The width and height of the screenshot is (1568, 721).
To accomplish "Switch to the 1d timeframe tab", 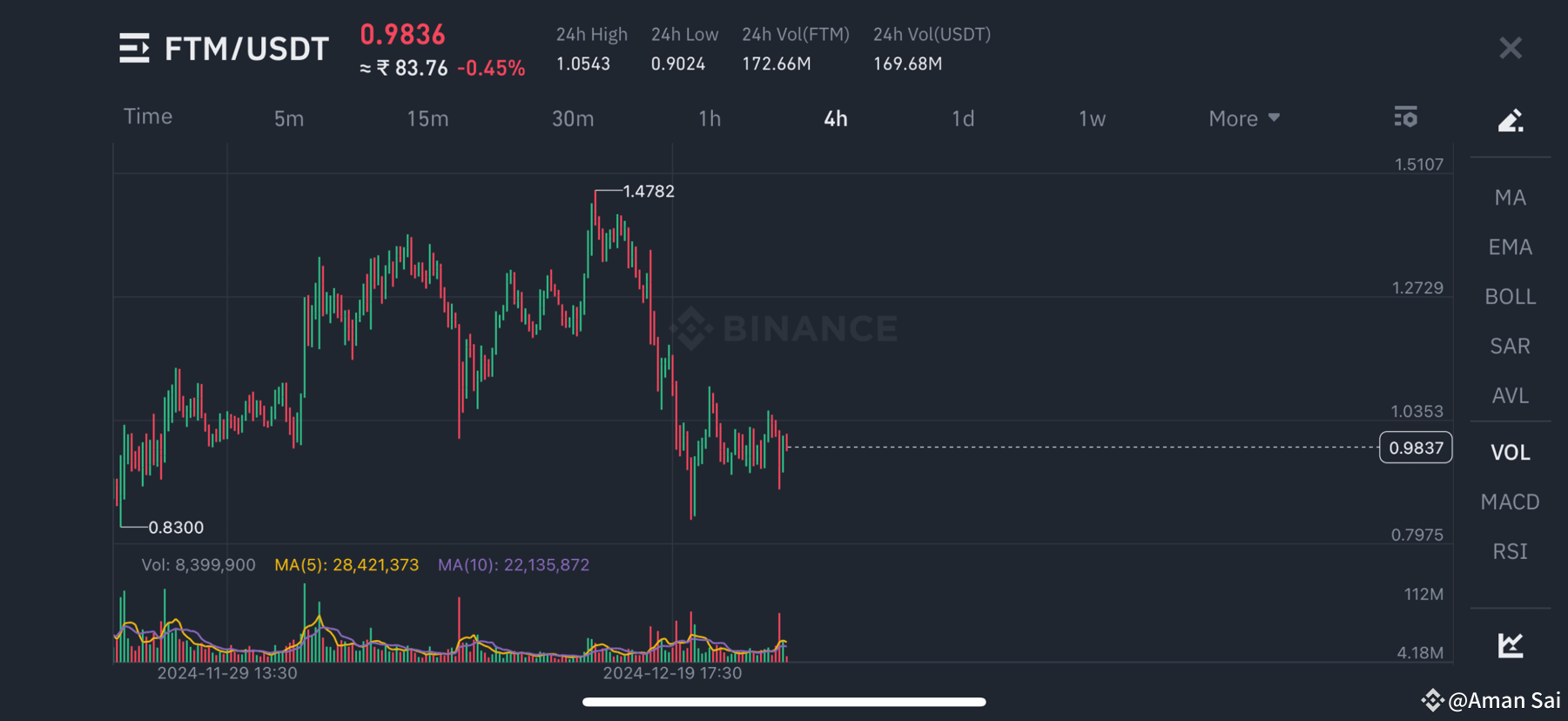I will point(962,118).
